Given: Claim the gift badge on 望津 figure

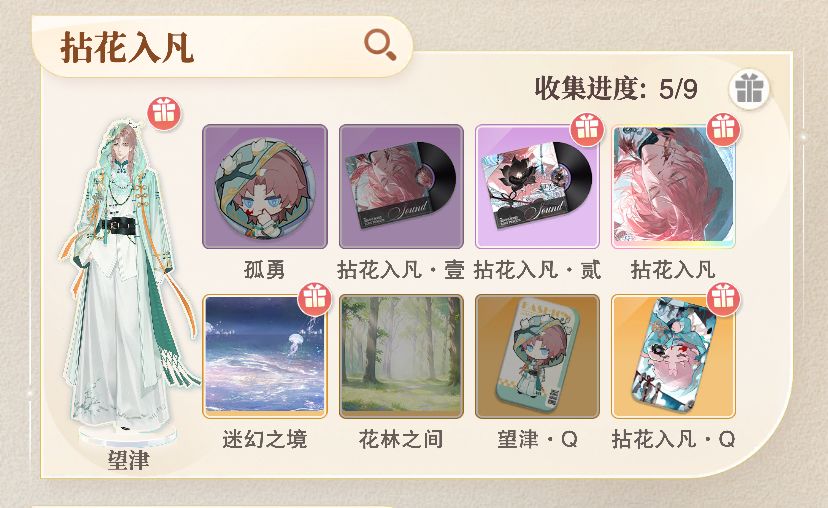Looking at the screenshot, I should point(164,114).
